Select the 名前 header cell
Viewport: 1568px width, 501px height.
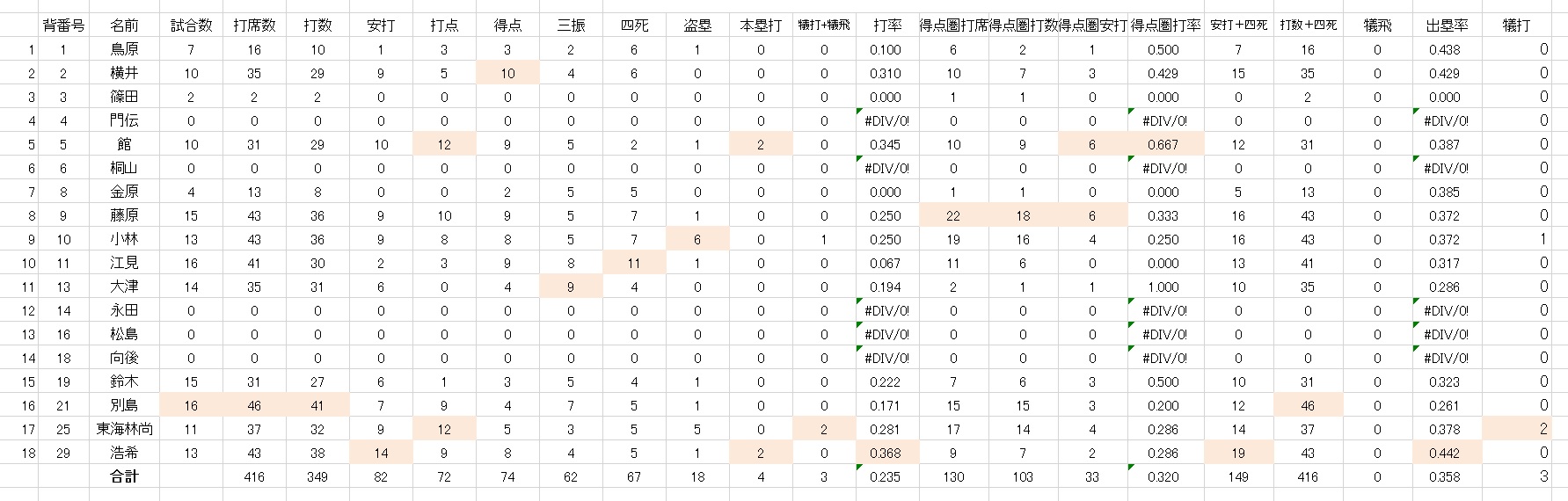tap(124, 25)
